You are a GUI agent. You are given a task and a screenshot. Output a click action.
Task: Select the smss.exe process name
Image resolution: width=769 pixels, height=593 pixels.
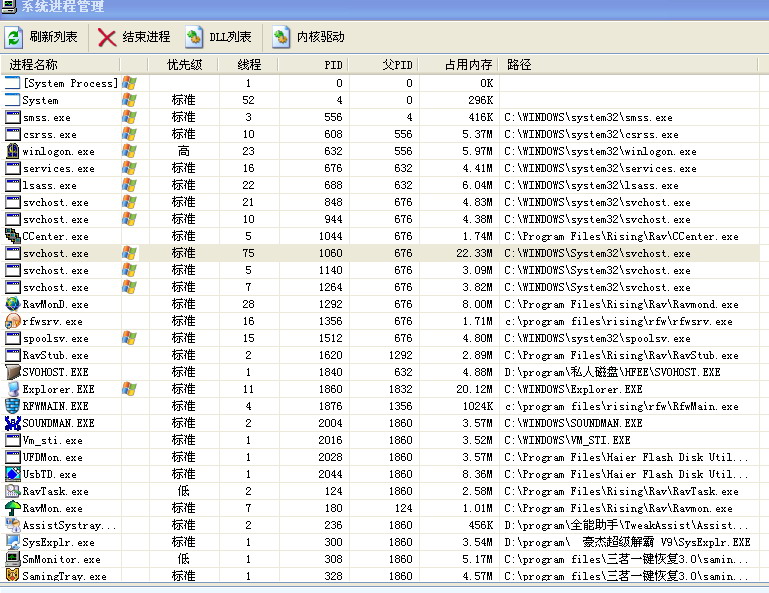click(47, 118)
